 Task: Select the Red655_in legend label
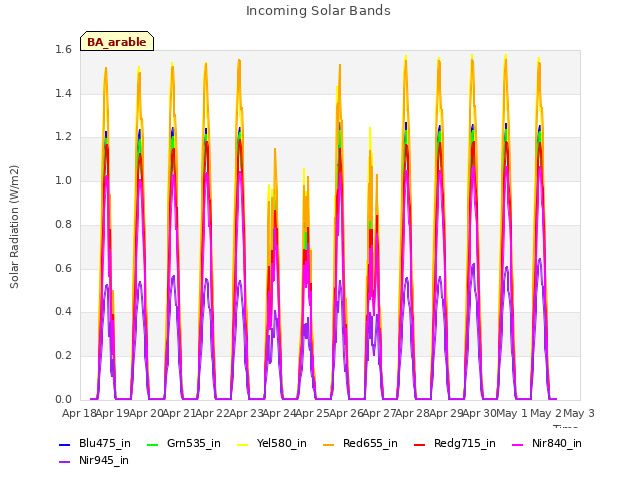pos(370,444)
